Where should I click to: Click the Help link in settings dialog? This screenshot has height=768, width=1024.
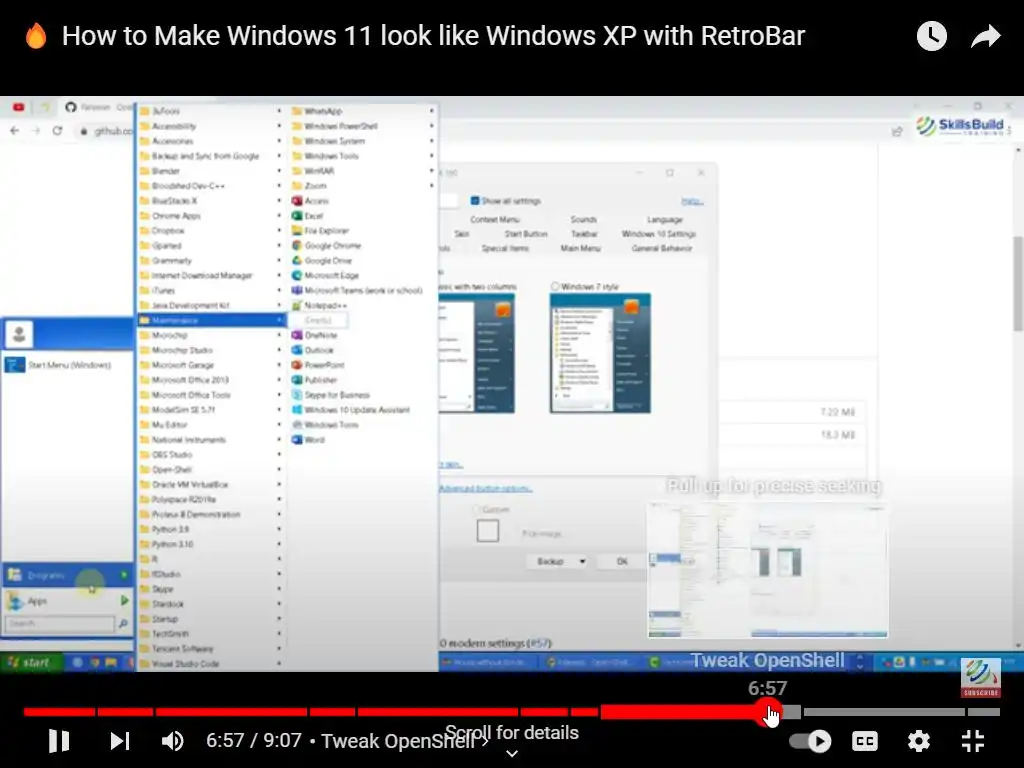(692, 201)
